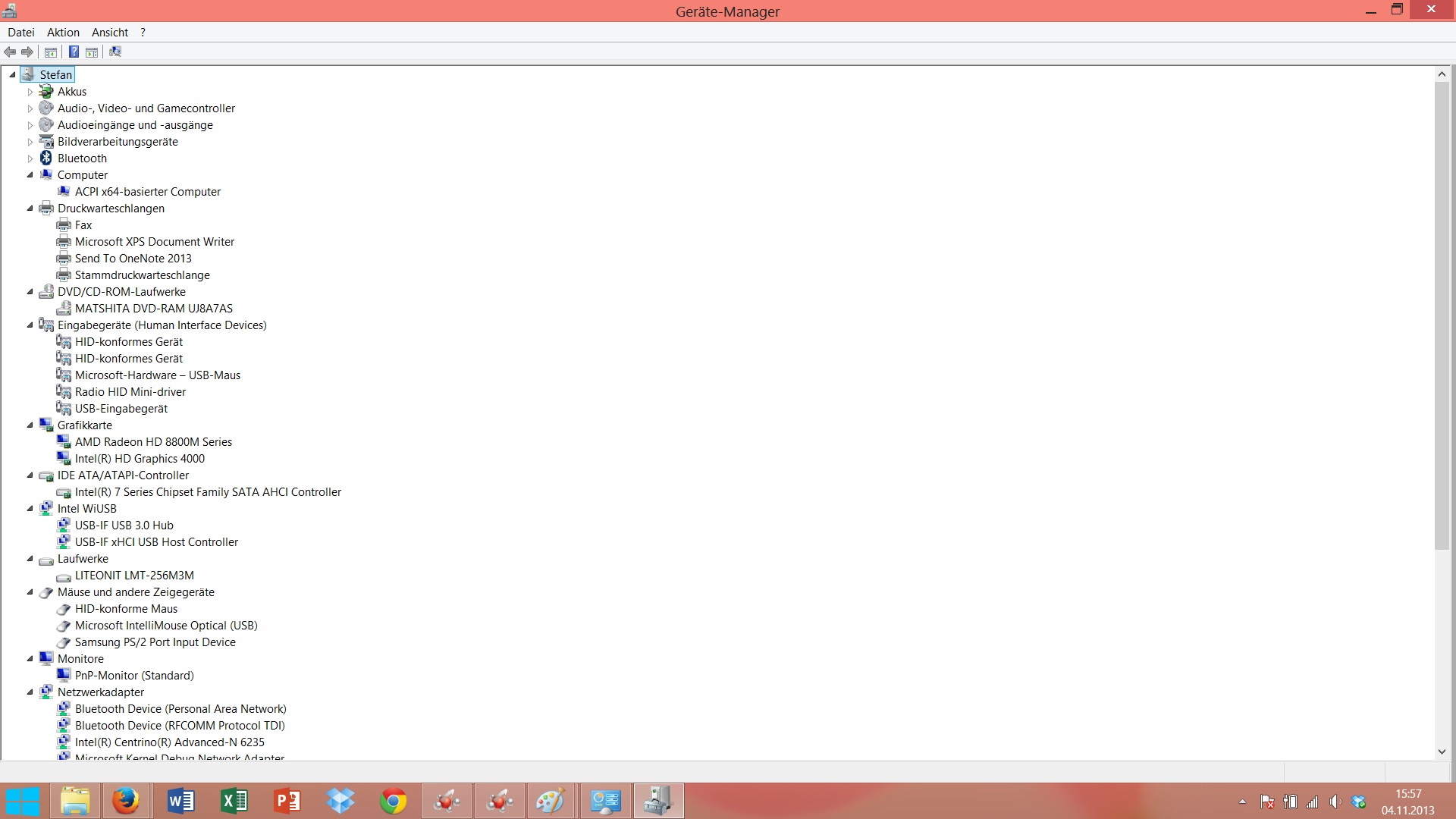
Task: Click the Back arrow in the toolbar
Action: pos(10,52)
